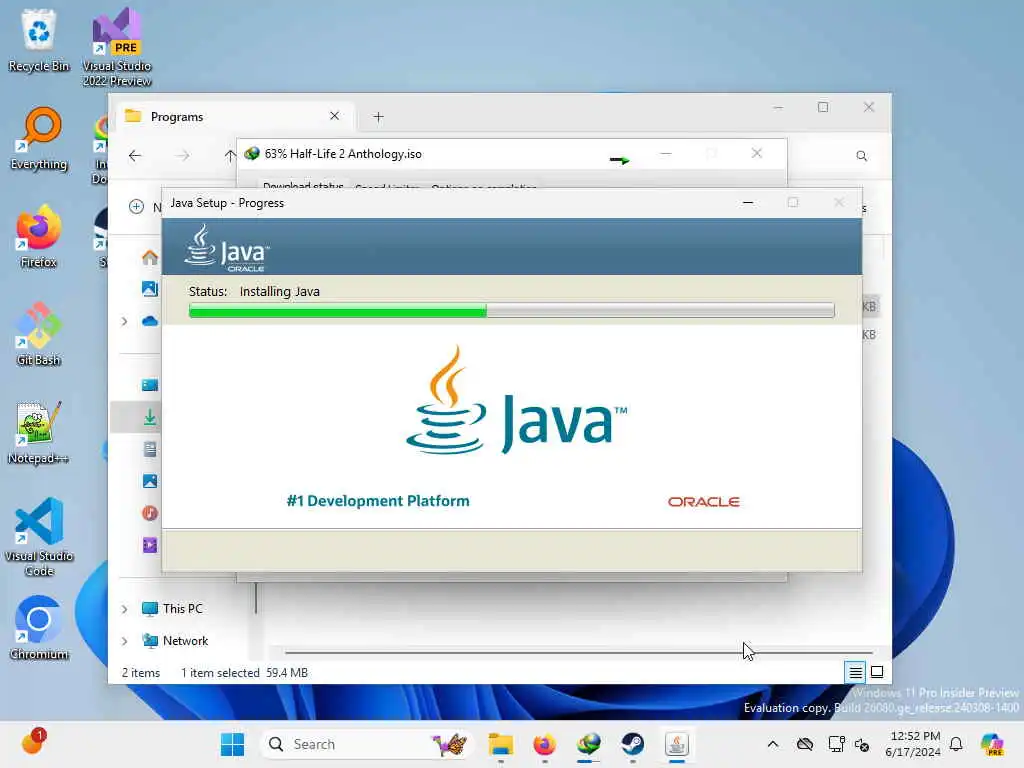Open Internet Download Manager taskbar icon
The image size is (1024, 768).
[x=588, y=744]
